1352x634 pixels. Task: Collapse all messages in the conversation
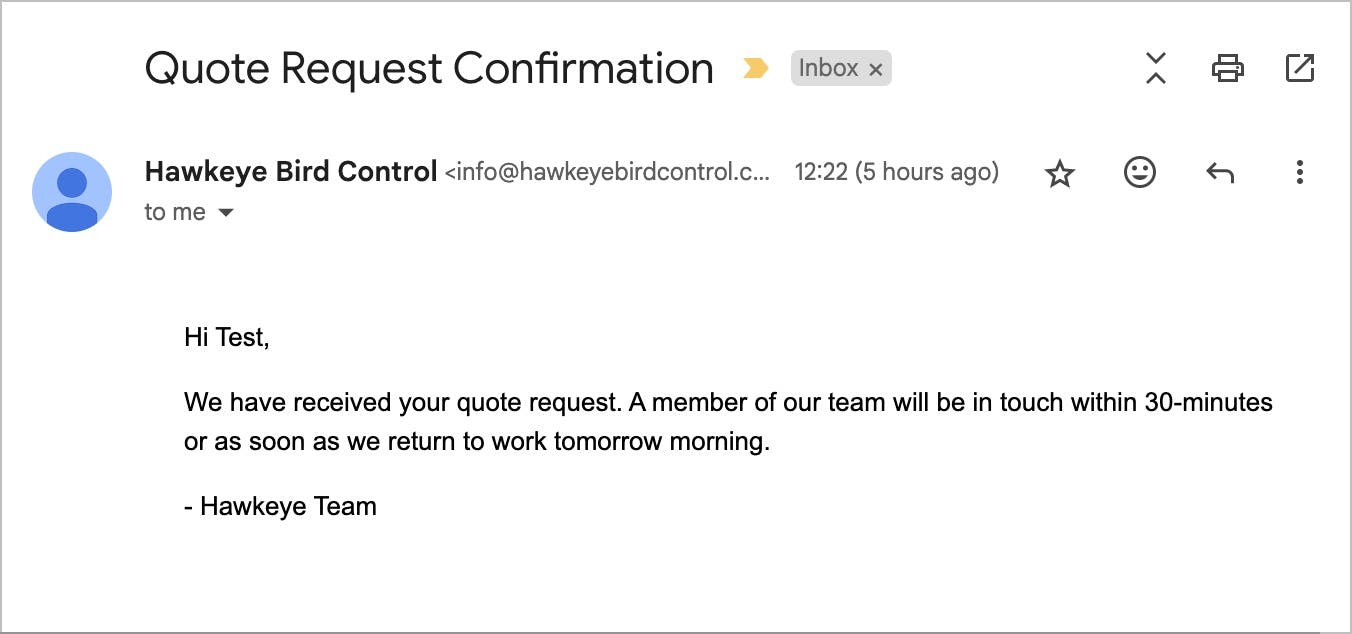coord(1156,68)
